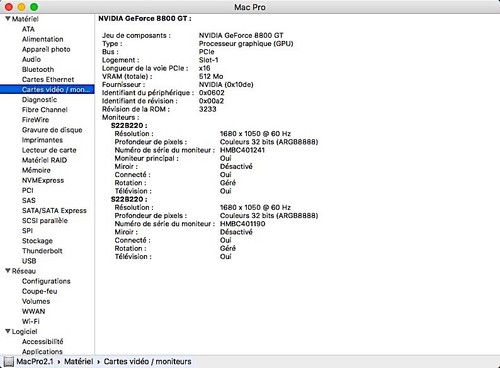Select Accessibilité under Logiciel
Viewport: 500px width, 368px height.
click(x=43, y=341)
